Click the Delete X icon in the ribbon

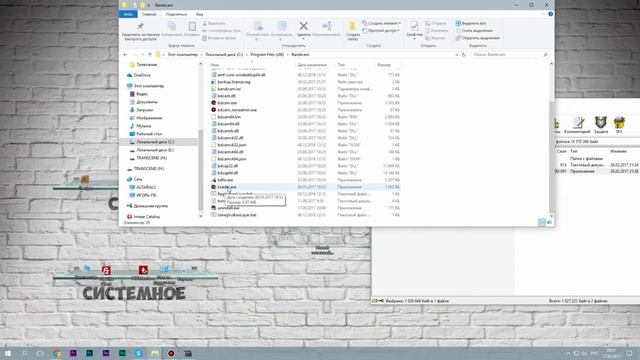tap(303, 27)
